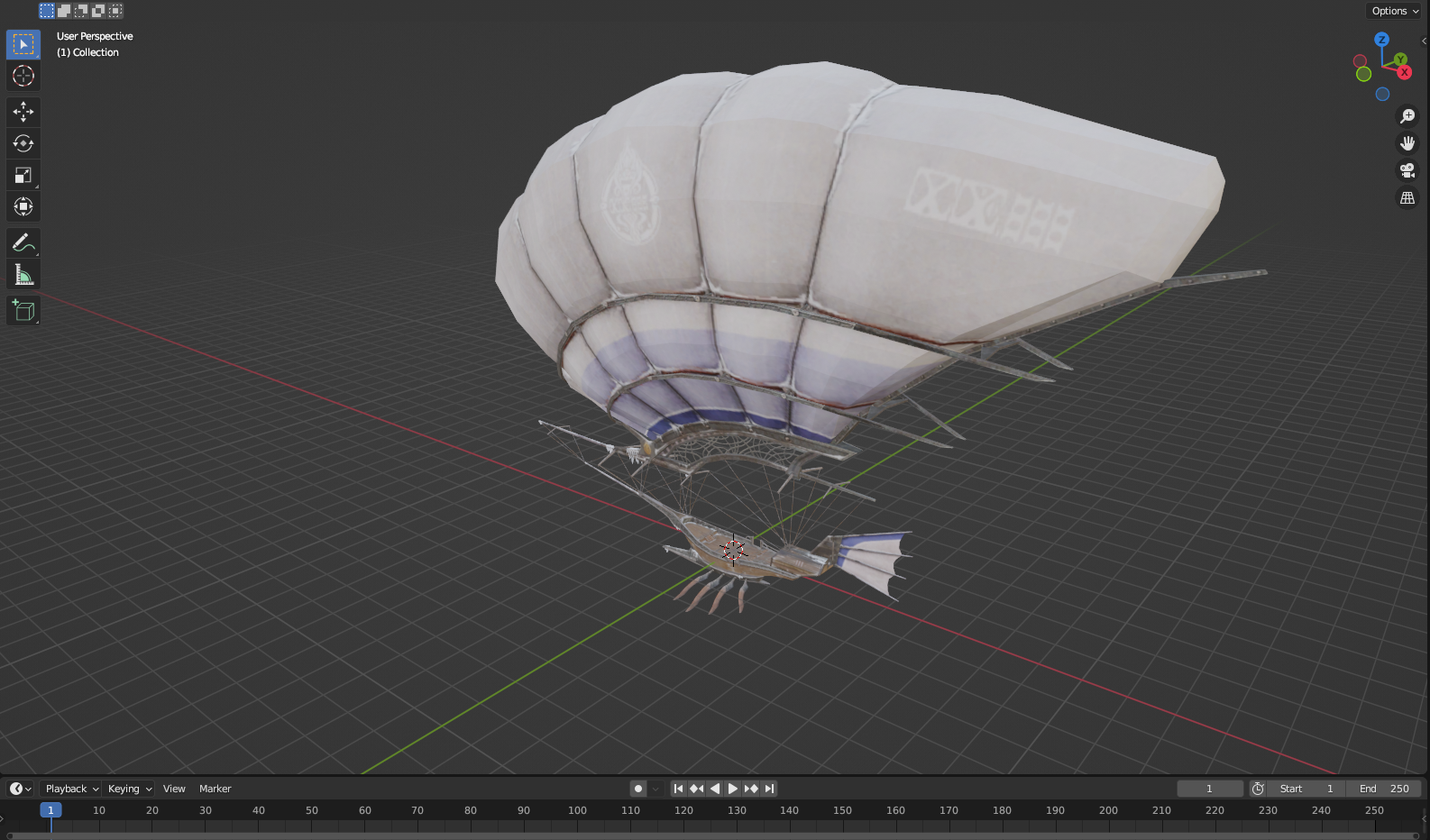Click frame number 240 on timeline
Viewport: 1430px width, 840px height.
[1321, 810]
